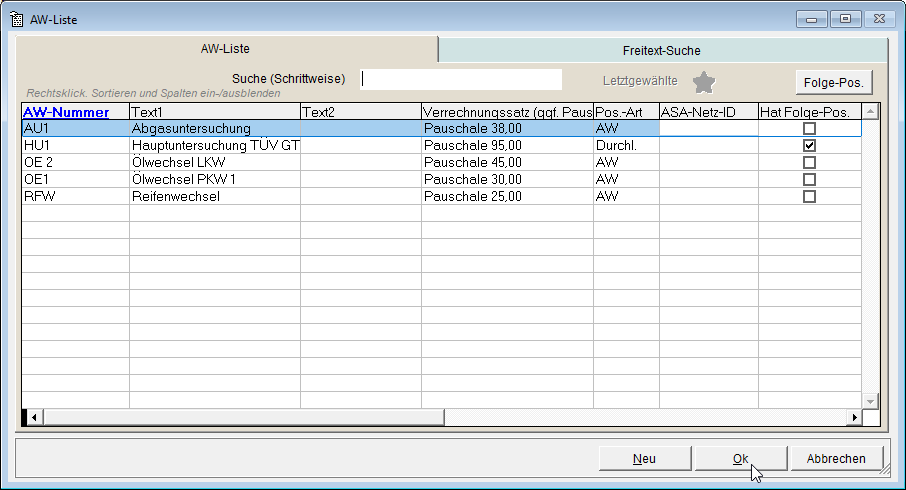Image resolution: width=906 pixels, height=490 pixels.
Task: Click the Text2 column header
Action: click(361, 112)
